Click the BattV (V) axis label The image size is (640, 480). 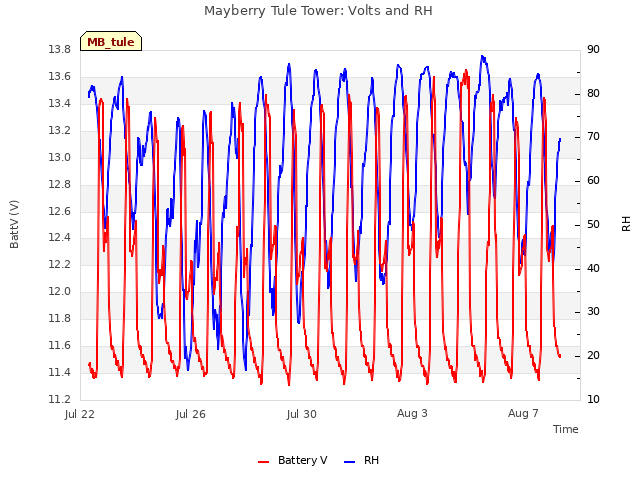[x=14, y=224]
